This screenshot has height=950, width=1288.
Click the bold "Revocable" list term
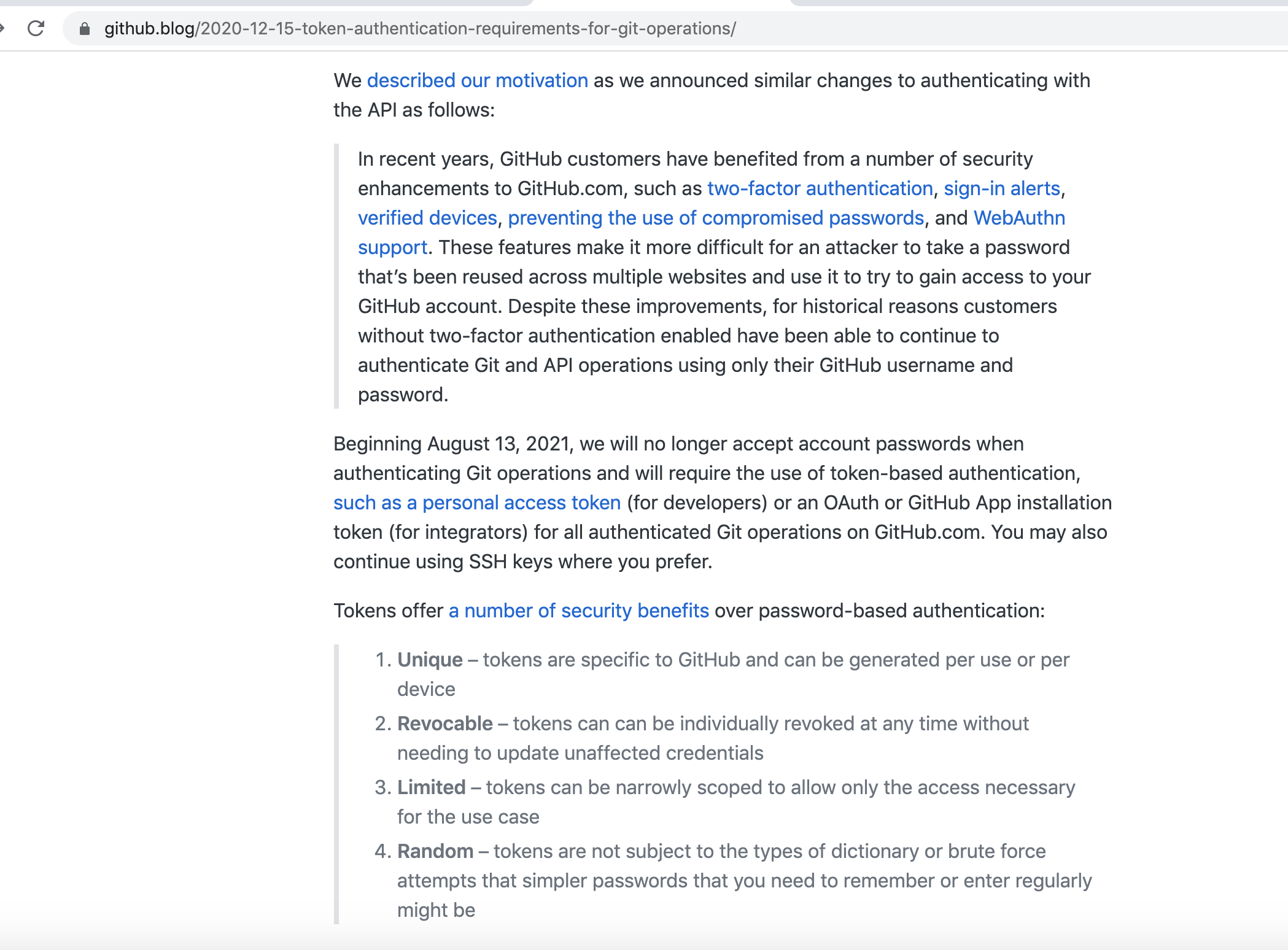(x=444, y=724)
